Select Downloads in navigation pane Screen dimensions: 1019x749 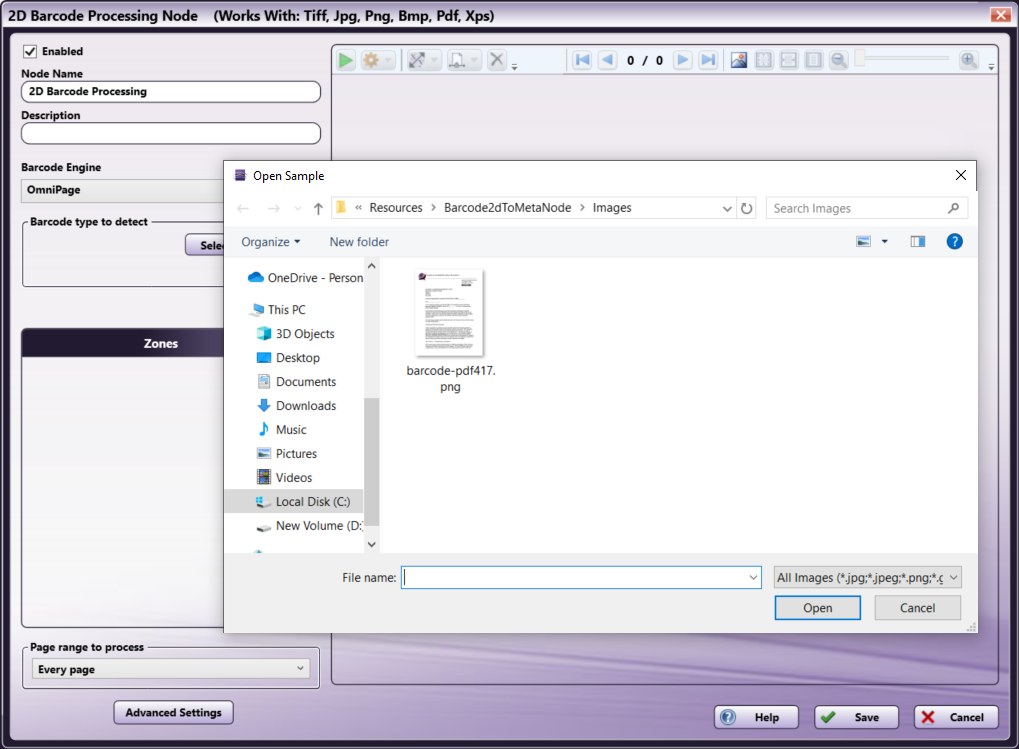tap(296, 406)
